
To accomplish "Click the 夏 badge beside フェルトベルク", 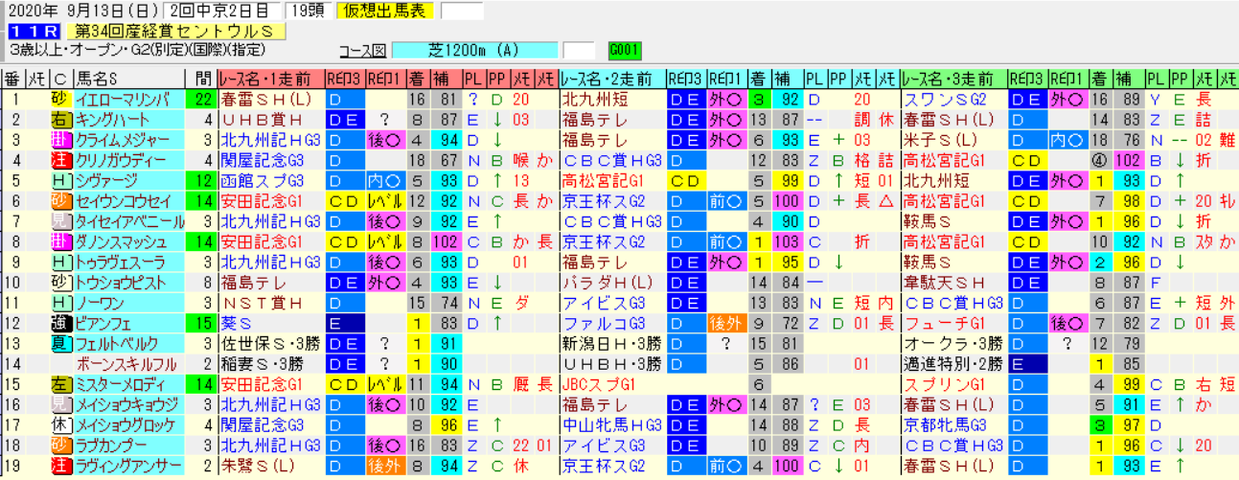I will [59, 344].
